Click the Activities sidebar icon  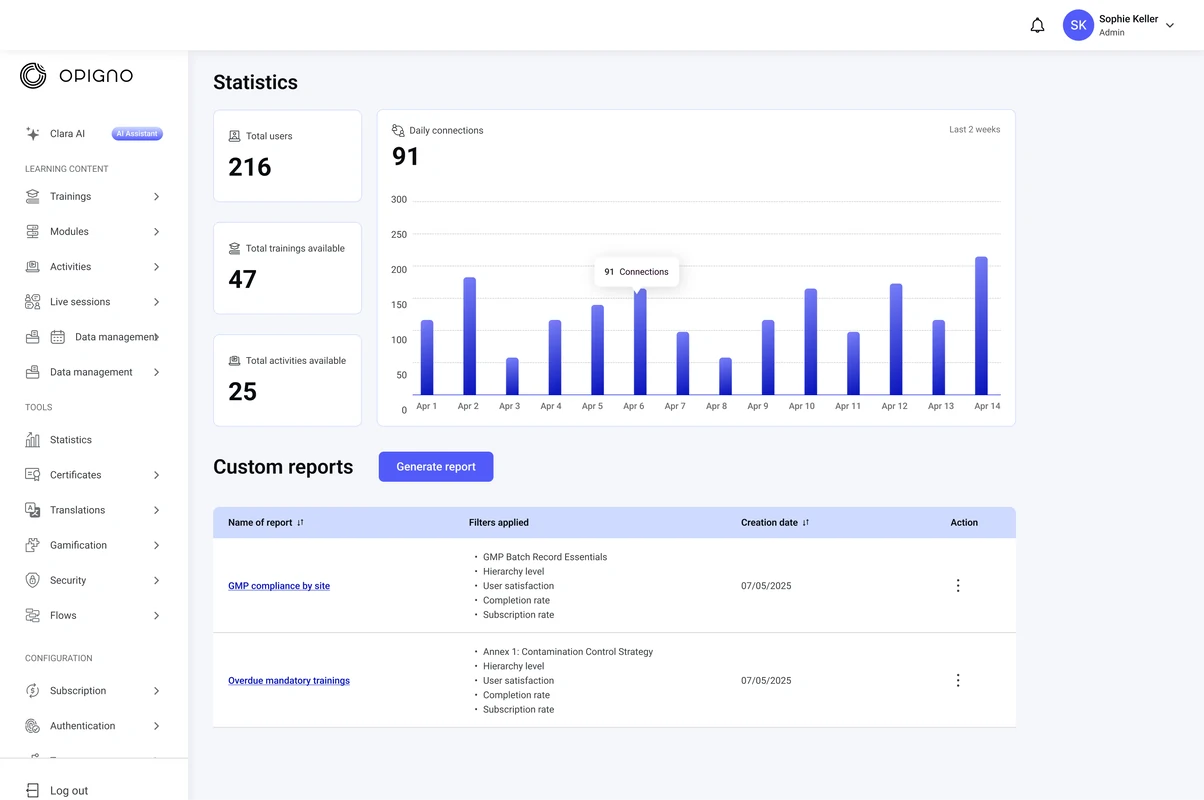tap(33, 267)
